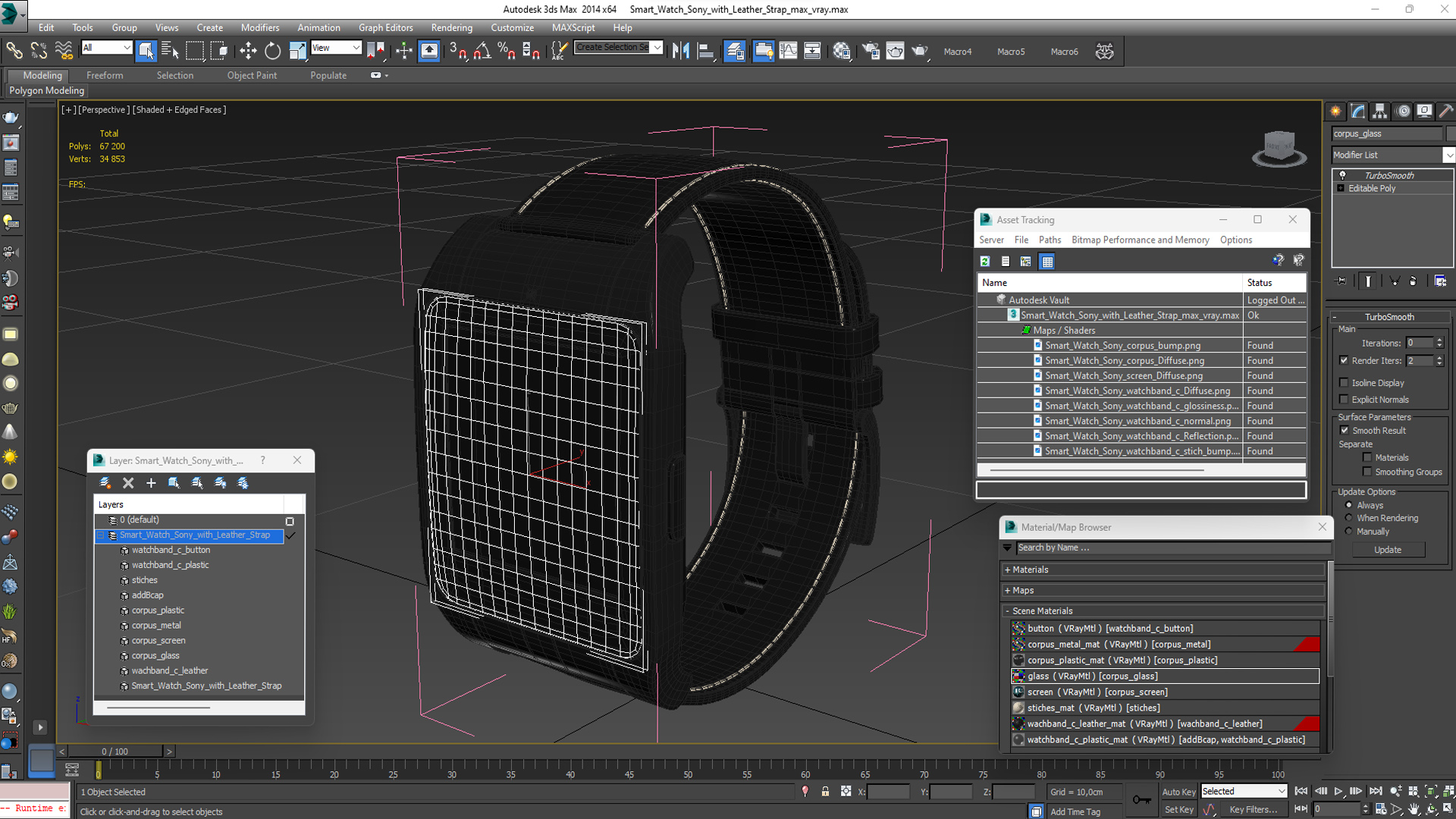This screenshot has height=819, width=1456.
Task: Open the key mode Selected dropdown
Action: pos(1244,791)
